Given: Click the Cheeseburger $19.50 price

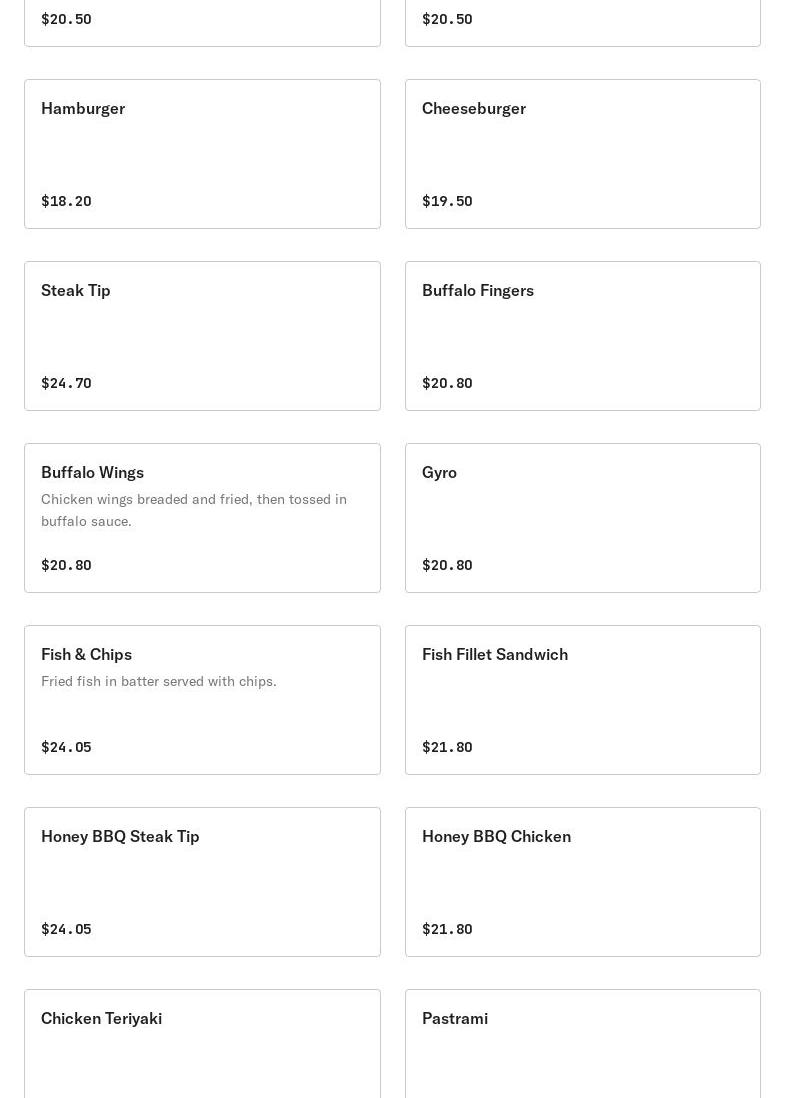Looking at the screenshot, I should pos(447,201).
